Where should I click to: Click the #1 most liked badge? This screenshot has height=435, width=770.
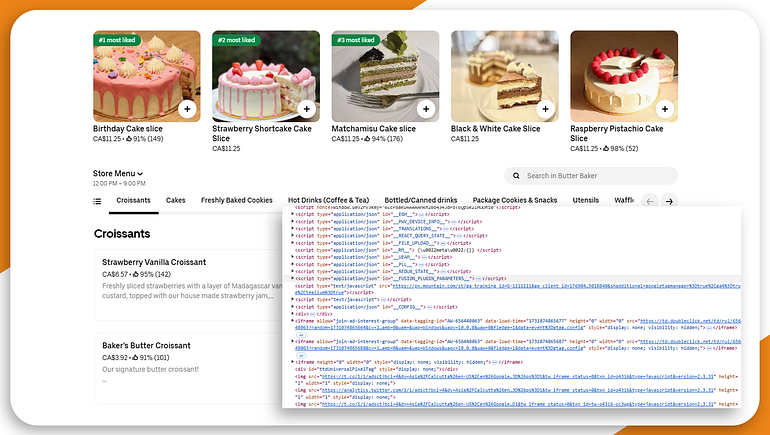[117, 40]
